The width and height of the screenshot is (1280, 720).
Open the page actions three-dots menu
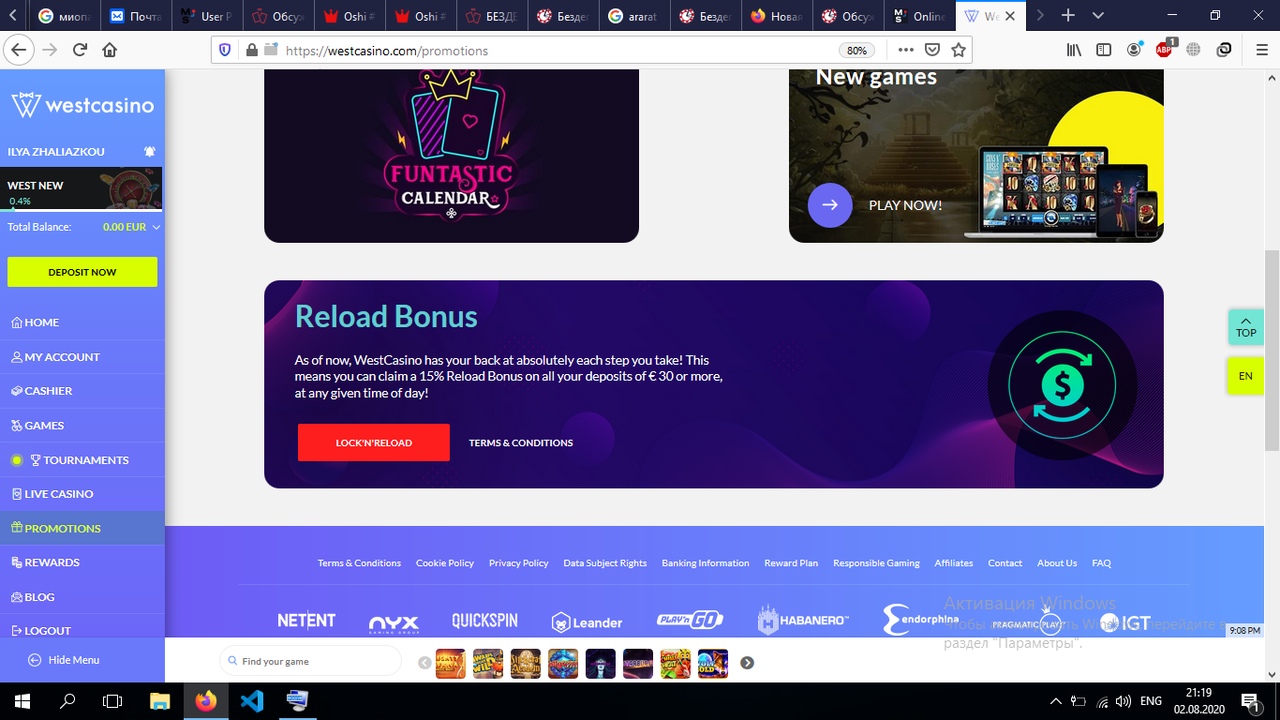906,50
